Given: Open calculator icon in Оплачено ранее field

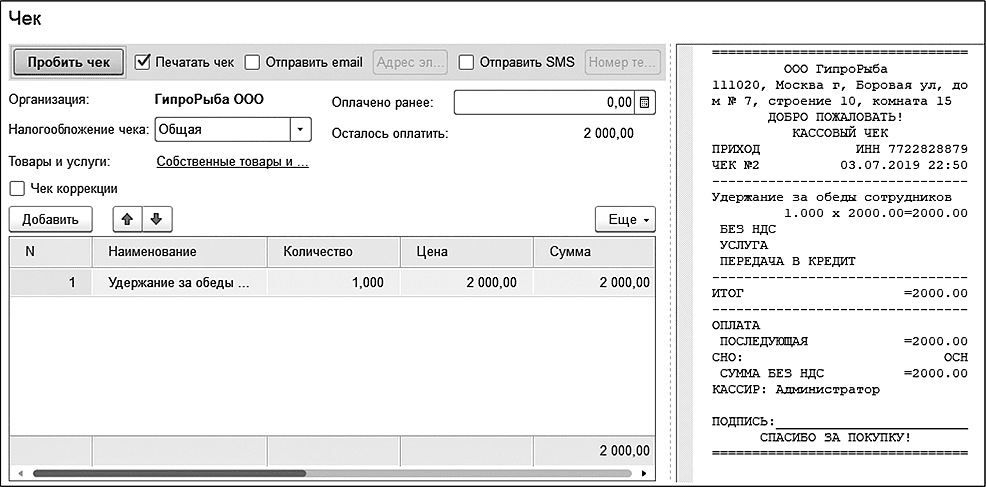Looking at the screenshot, I should [x=645, y=102].
